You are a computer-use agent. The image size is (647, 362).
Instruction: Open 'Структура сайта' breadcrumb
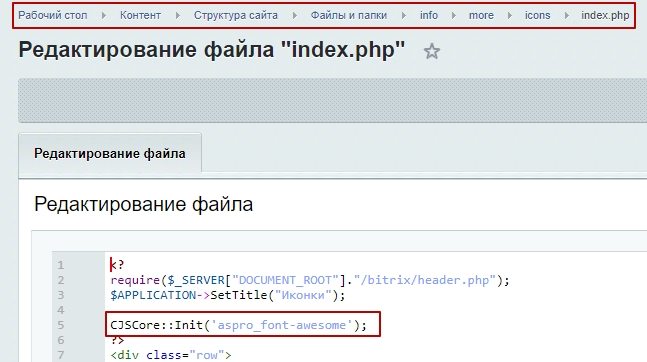[236, 15]
